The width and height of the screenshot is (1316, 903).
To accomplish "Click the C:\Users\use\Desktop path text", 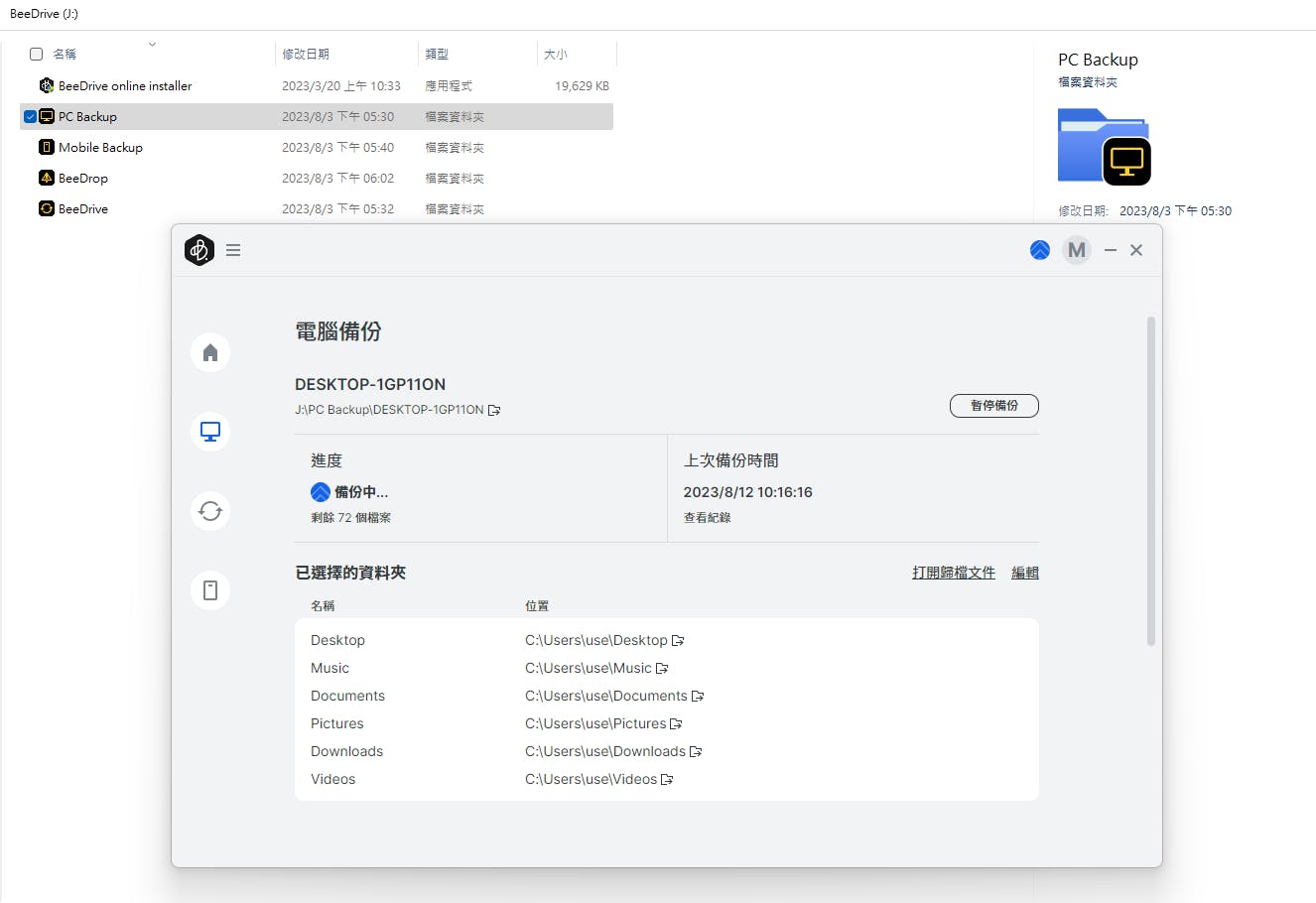I will pos(596,640).
